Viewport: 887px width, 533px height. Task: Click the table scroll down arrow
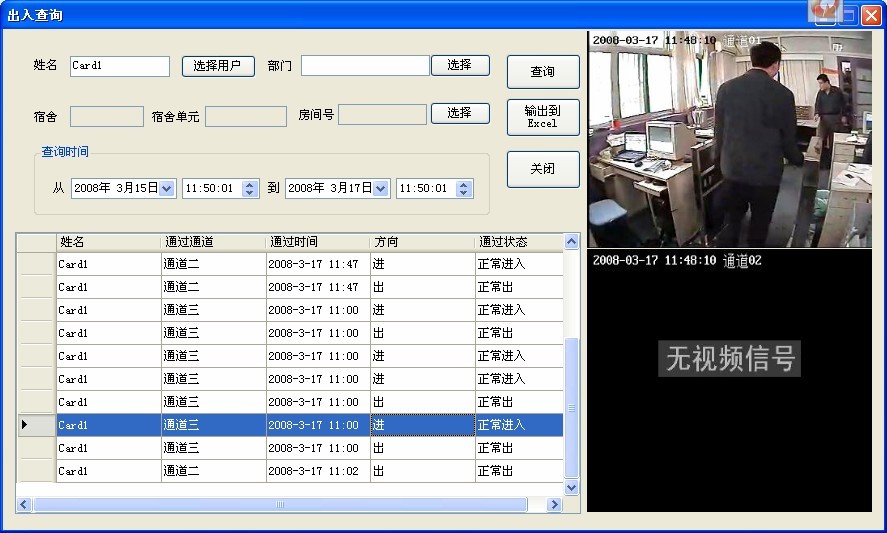(x=571, y=487)
